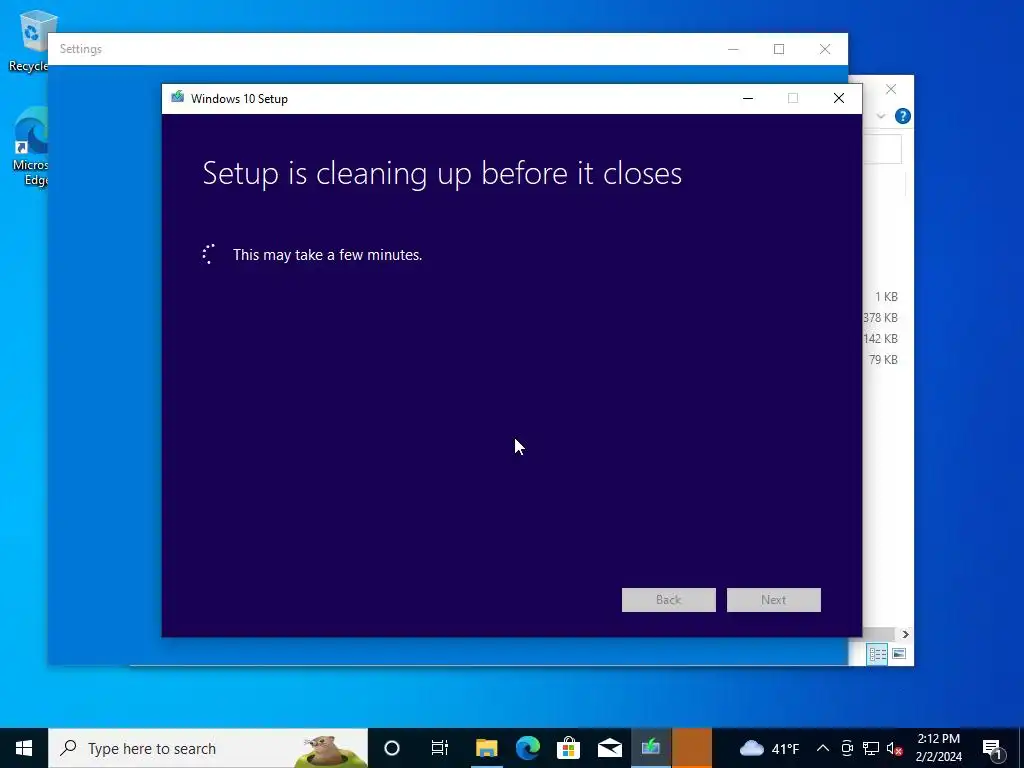Viewport: 1024px width, 768px height.
Task: Switch File Explorer to details view
Action: pos(877,654)
